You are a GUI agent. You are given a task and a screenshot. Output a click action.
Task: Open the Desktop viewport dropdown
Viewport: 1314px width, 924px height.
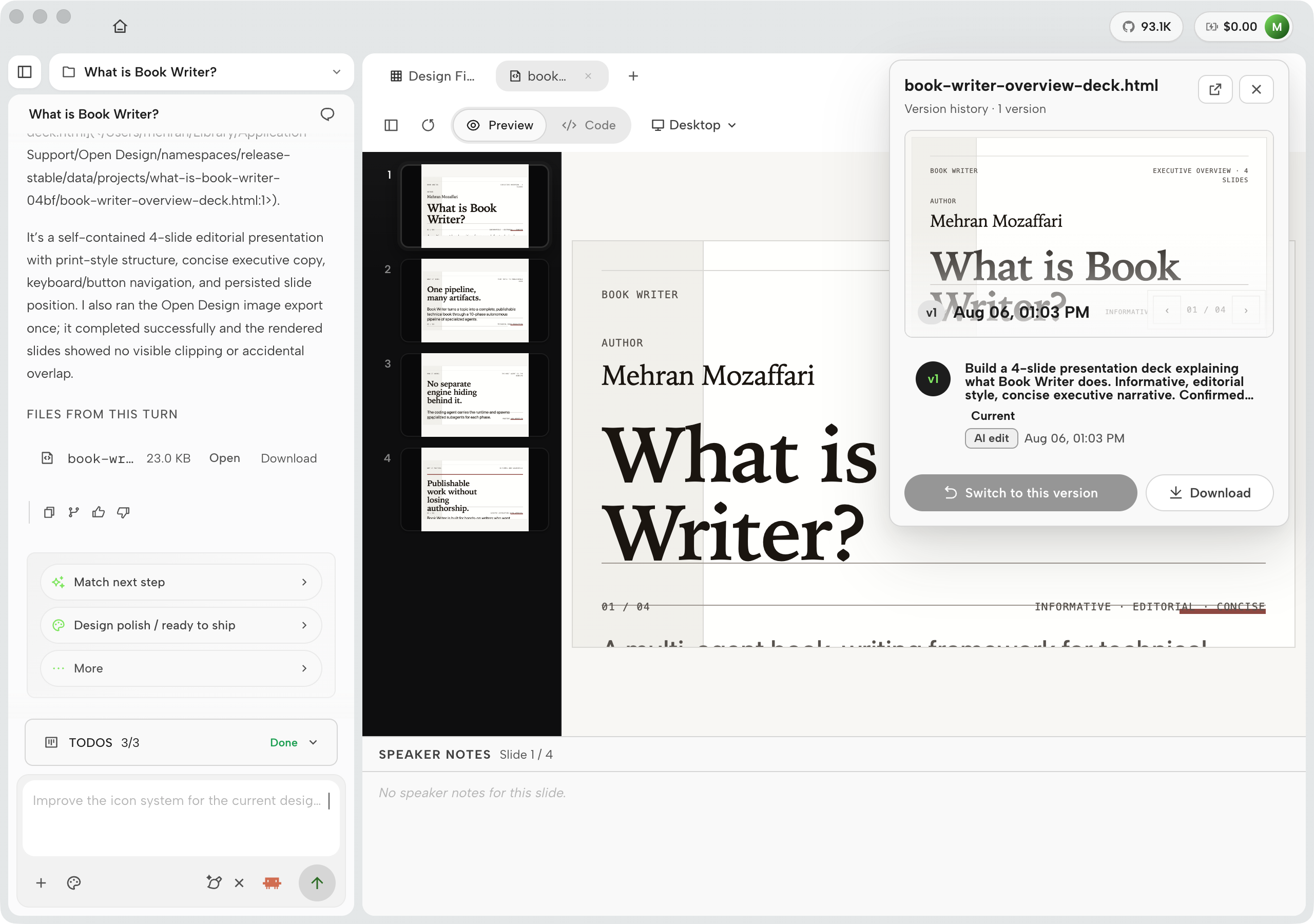[693, 125]
